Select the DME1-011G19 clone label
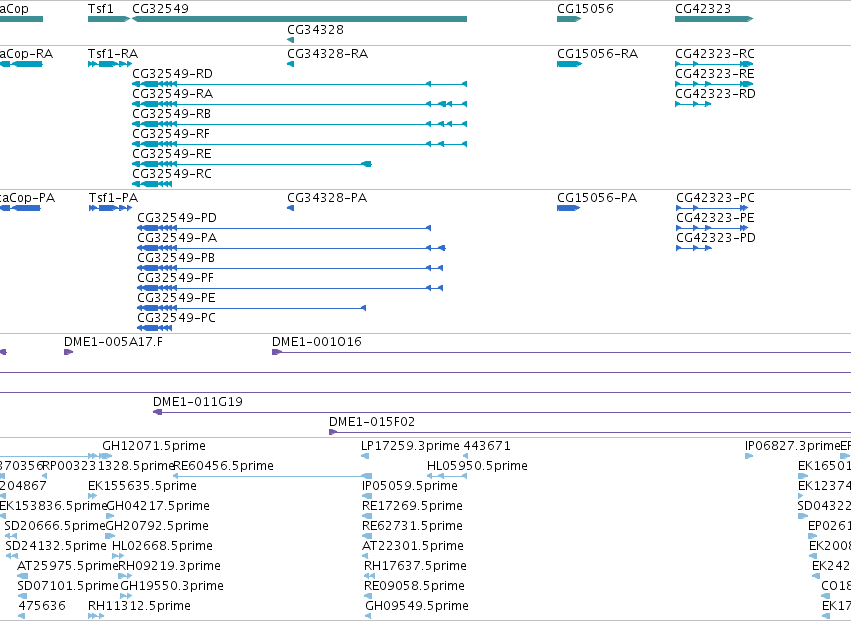 (x=198, y=402)
